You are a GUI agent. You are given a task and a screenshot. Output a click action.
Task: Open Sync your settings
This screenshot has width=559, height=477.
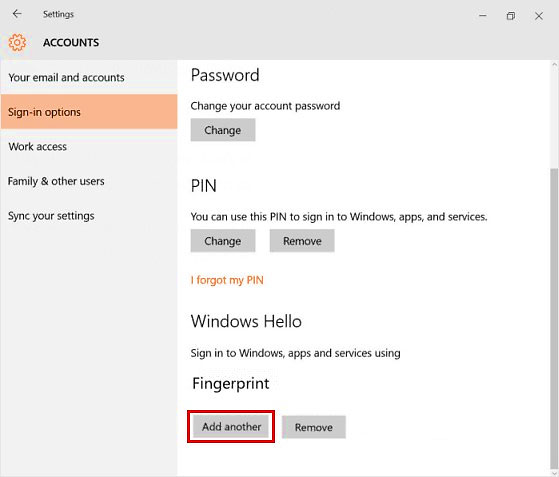click(x=89, y=215)
